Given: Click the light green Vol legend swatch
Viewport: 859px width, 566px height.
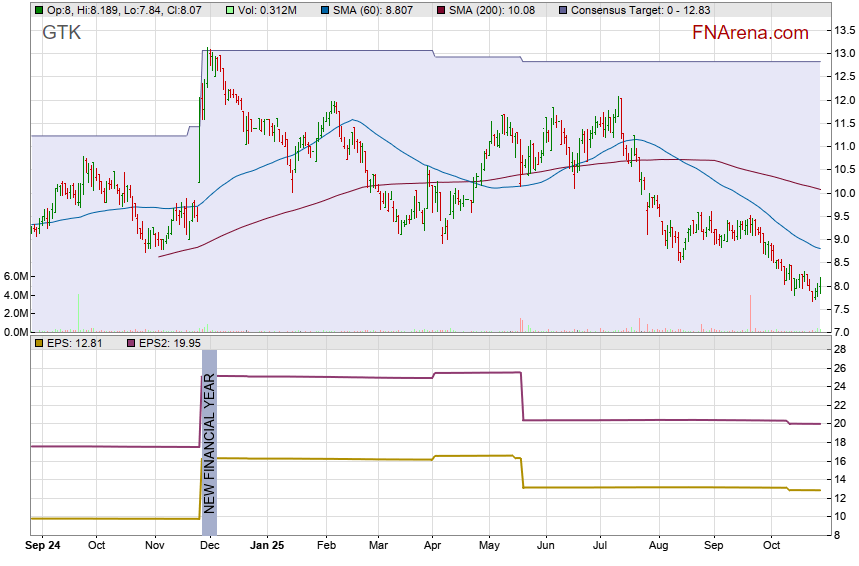Looking at the screenshot, I should (x=231, y=10).
